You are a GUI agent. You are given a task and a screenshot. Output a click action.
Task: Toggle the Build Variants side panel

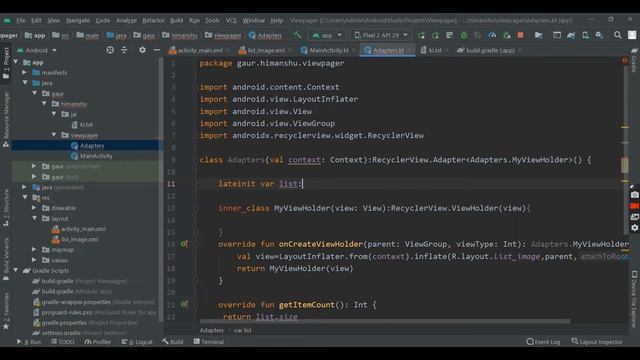click(6, 259)
